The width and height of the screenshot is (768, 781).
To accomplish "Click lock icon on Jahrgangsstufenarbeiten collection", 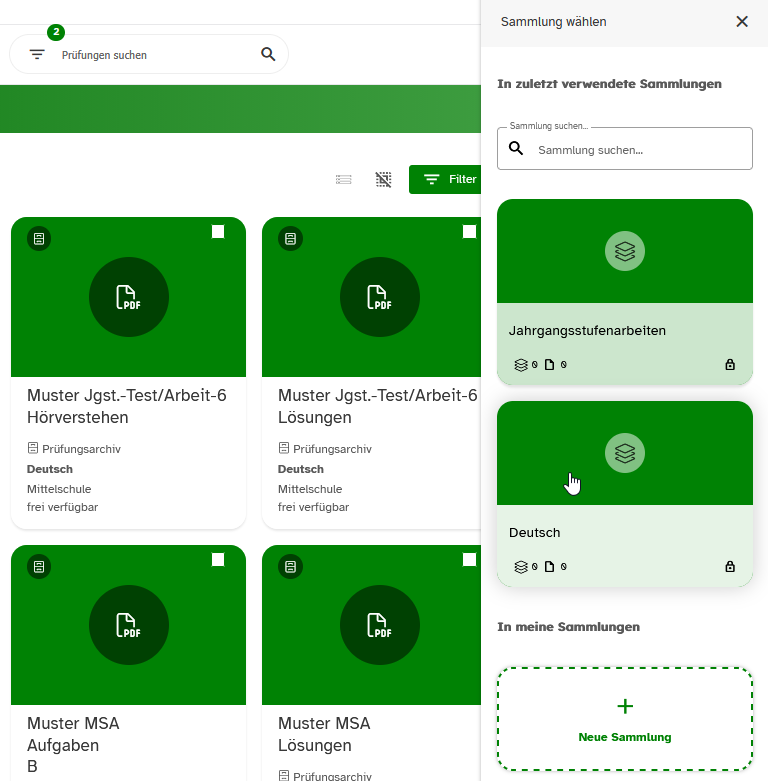I will 730,365.
